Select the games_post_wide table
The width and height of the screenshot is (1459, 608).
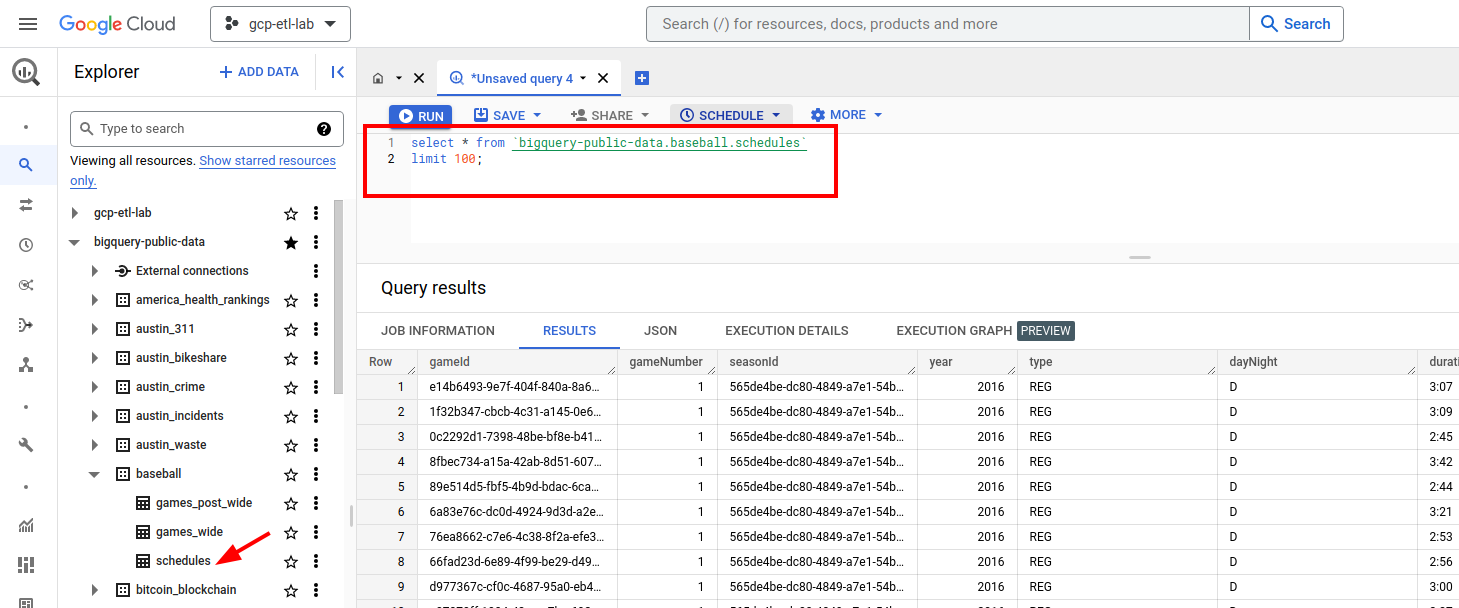[x=204, y=503]
